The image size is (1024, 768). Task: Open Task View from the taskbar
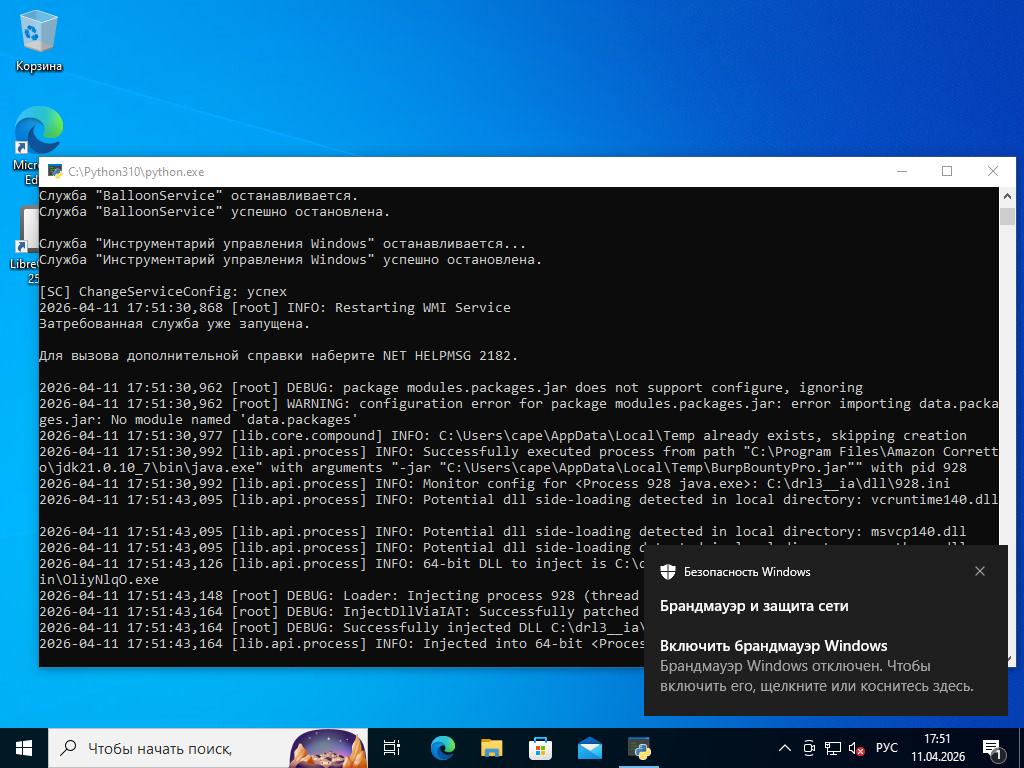(392, 747)
